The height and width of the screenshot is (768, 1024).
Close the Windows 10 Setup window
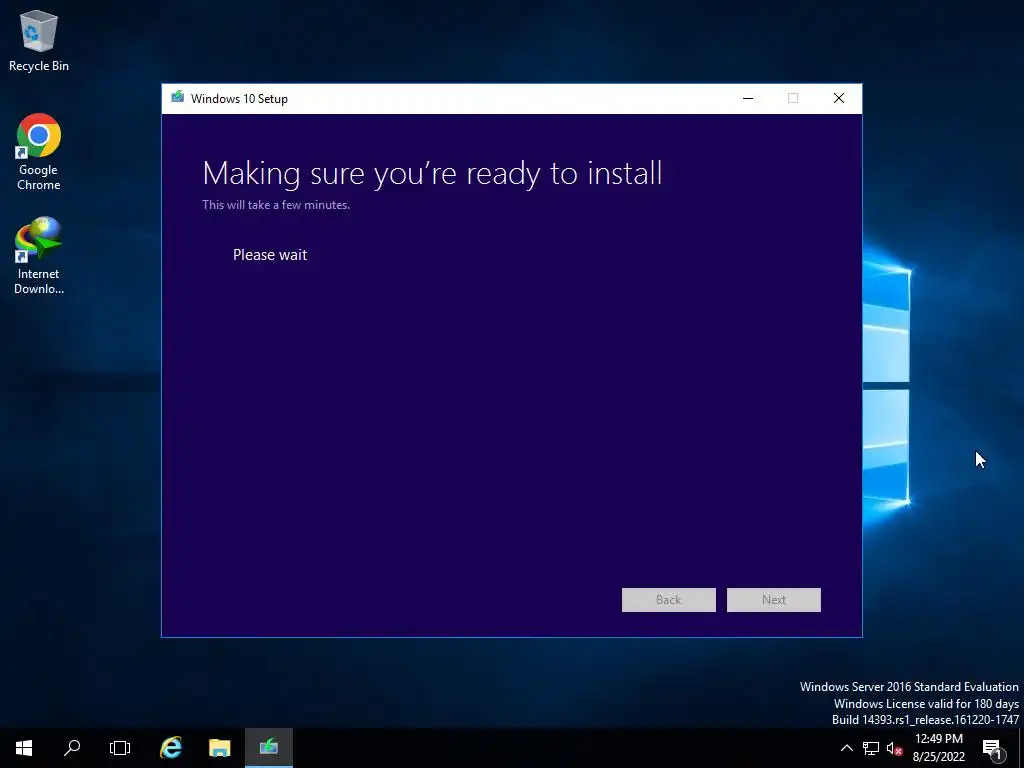pyautogui.click(x=839, y=99)
